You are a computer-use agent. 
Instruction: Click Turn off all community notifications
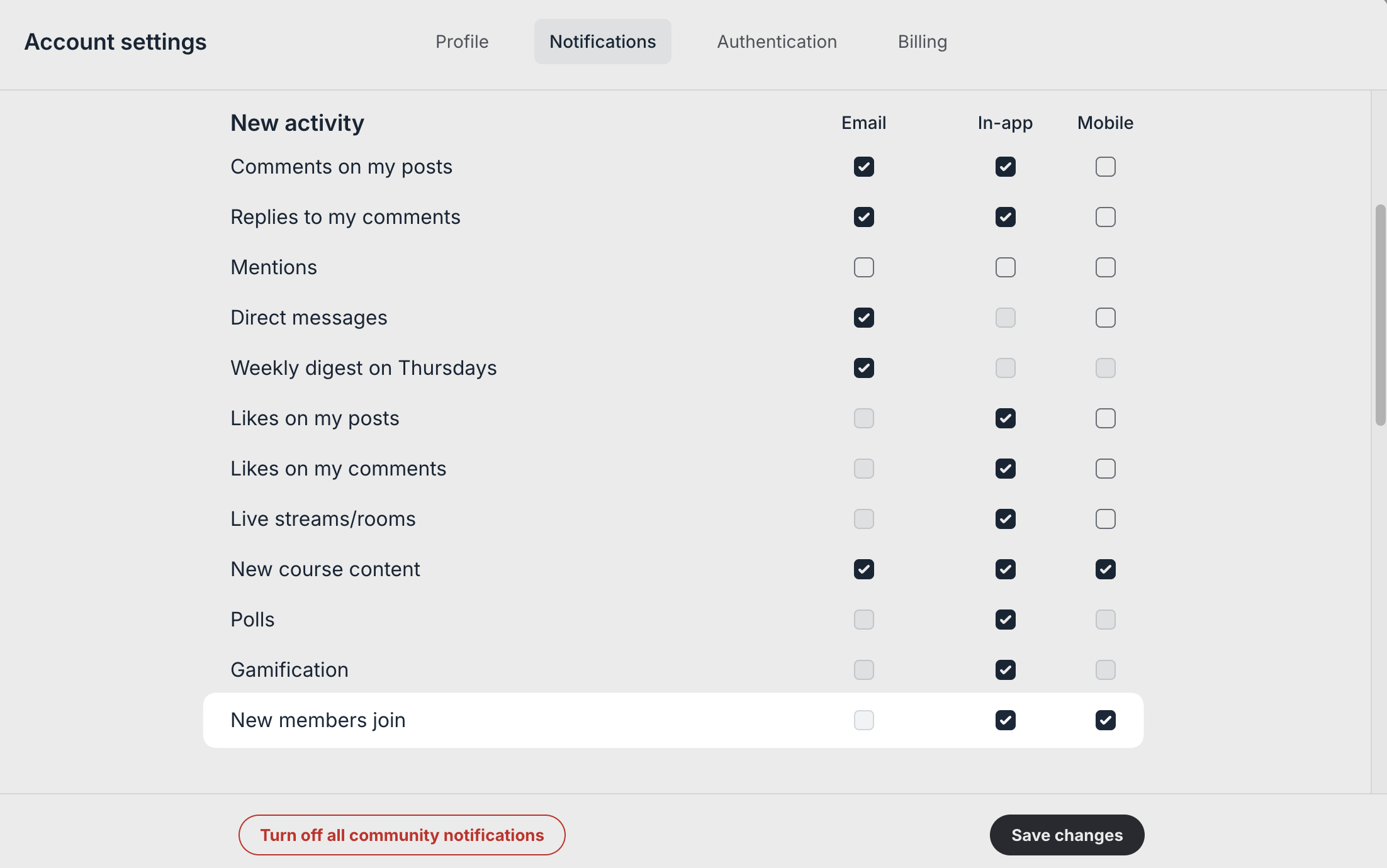click(401, 835)
